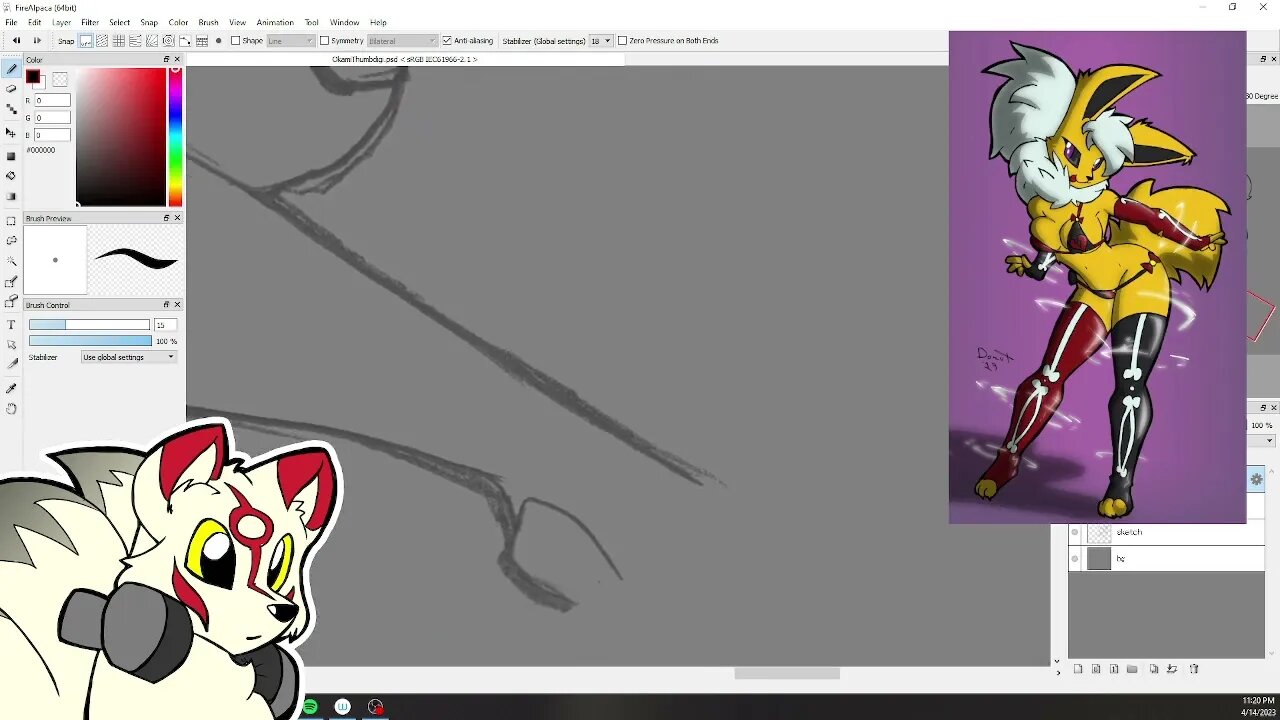Screen dimensions: 1280x720
Task: Select the Eraser tool
Action: (x=11, y=89)
